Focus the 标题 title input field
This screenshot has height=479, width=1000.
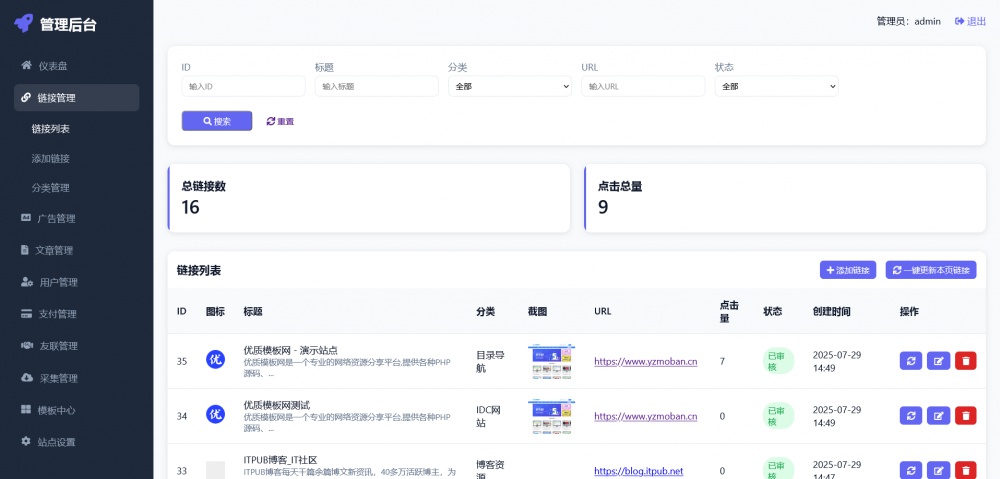coord(376,87)
